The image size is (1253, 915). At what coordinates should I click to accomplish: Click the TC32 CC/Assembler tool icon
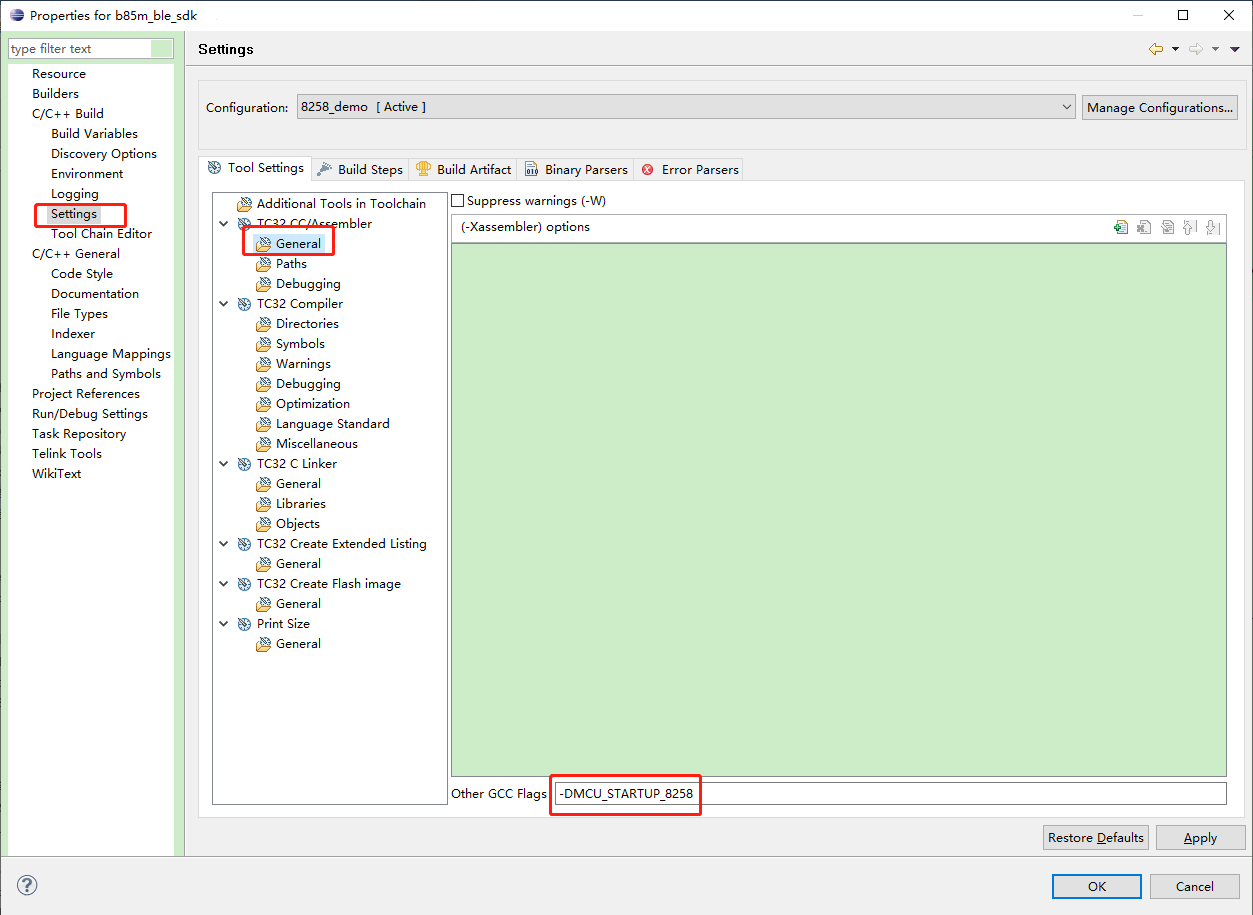click(x=245, y=223)
